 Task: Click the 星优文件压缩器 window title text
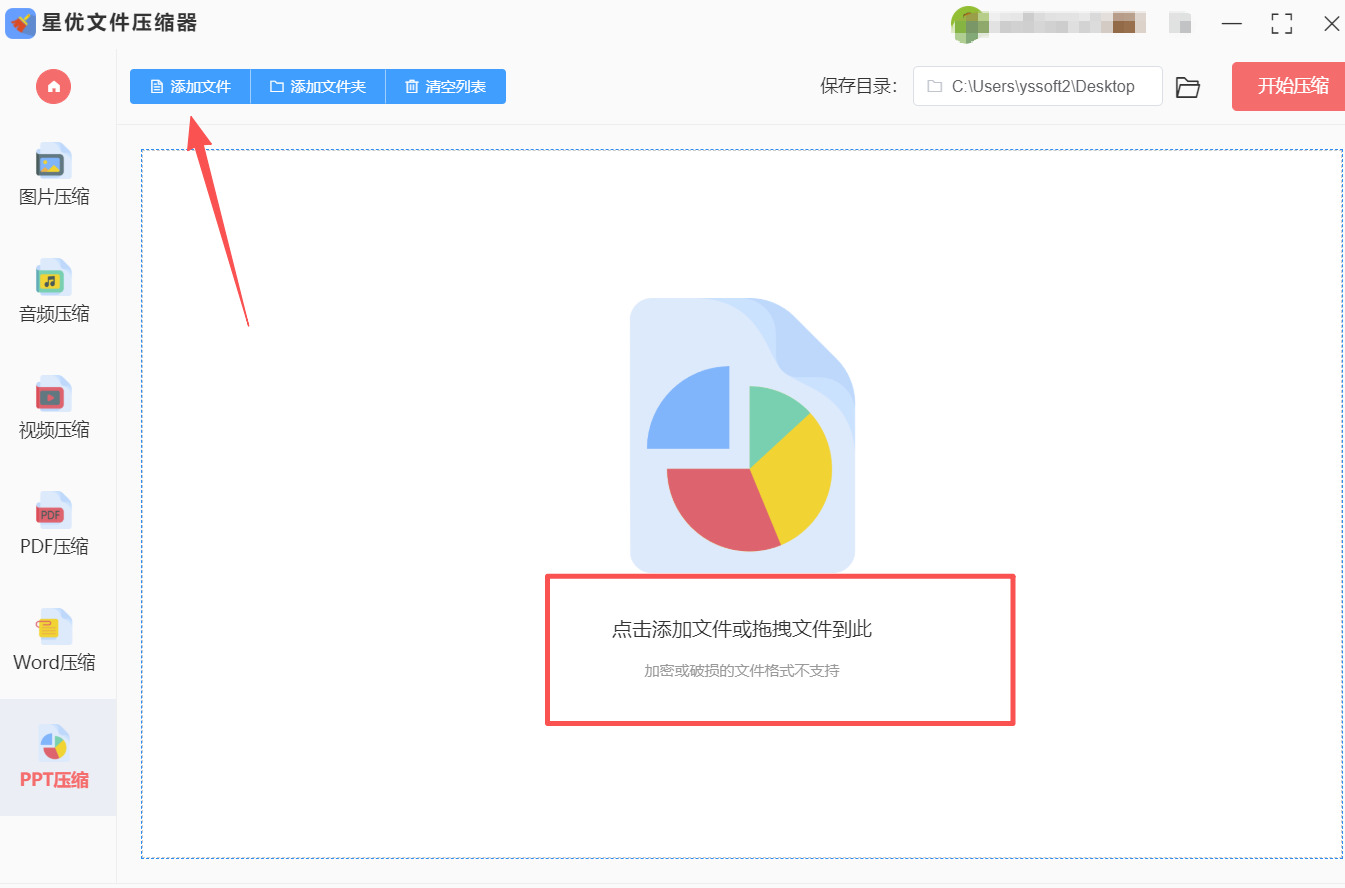120,23
